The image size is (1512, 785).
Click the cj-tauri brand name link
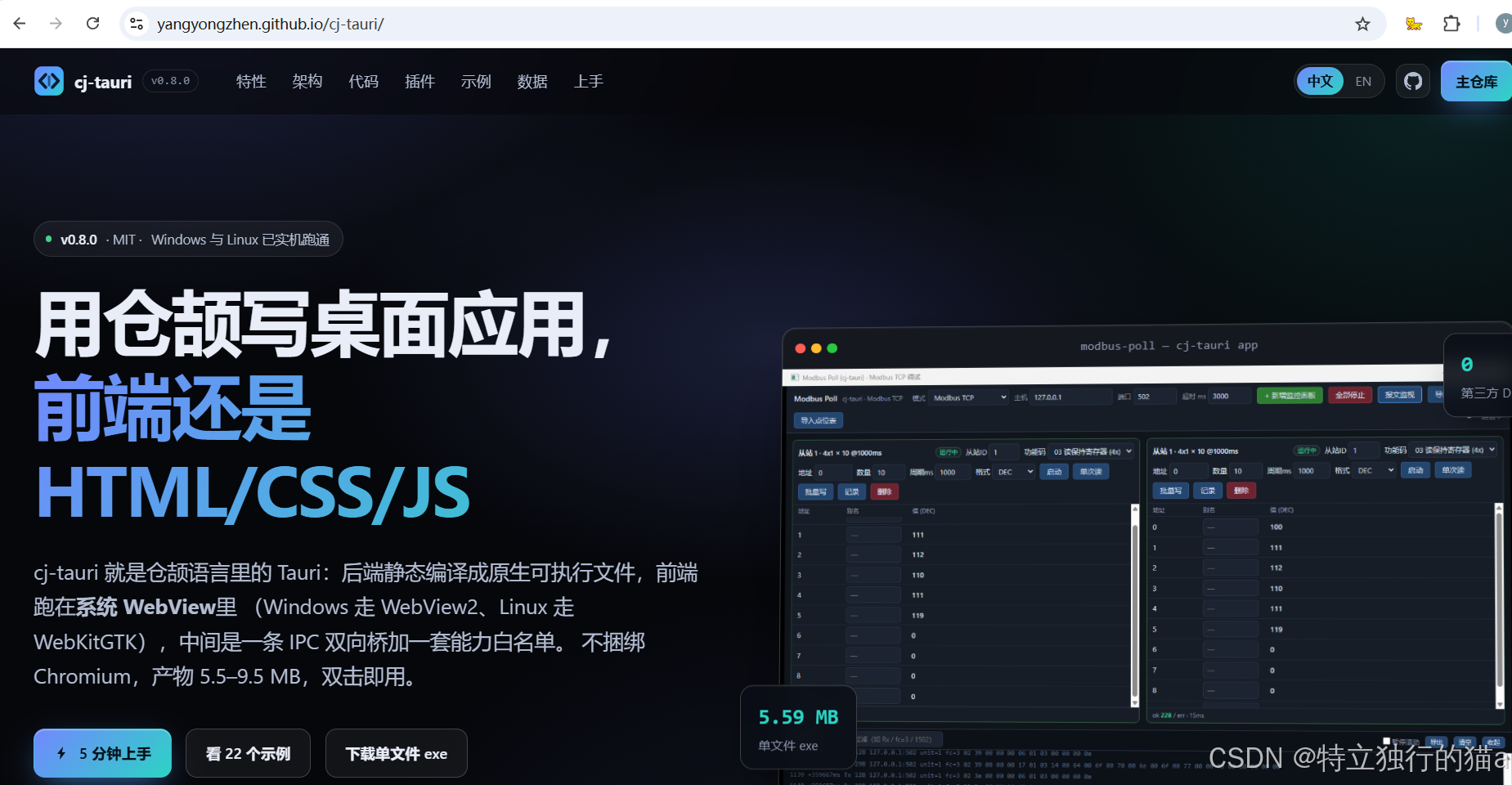[103, 82]
